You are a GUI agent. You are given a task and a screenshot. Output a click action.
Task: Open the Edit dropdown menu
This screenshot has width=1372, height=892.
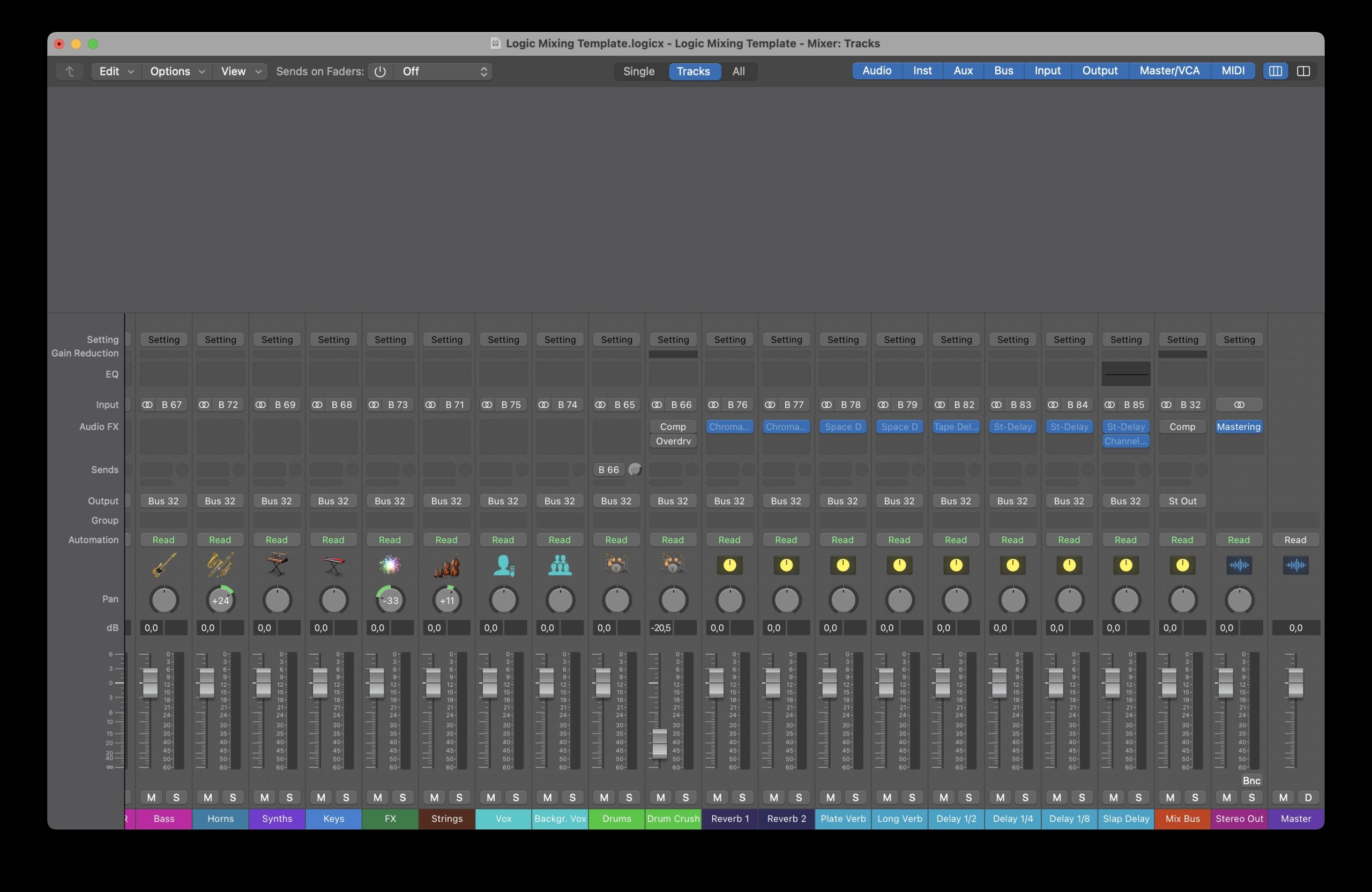click(116, 71)
